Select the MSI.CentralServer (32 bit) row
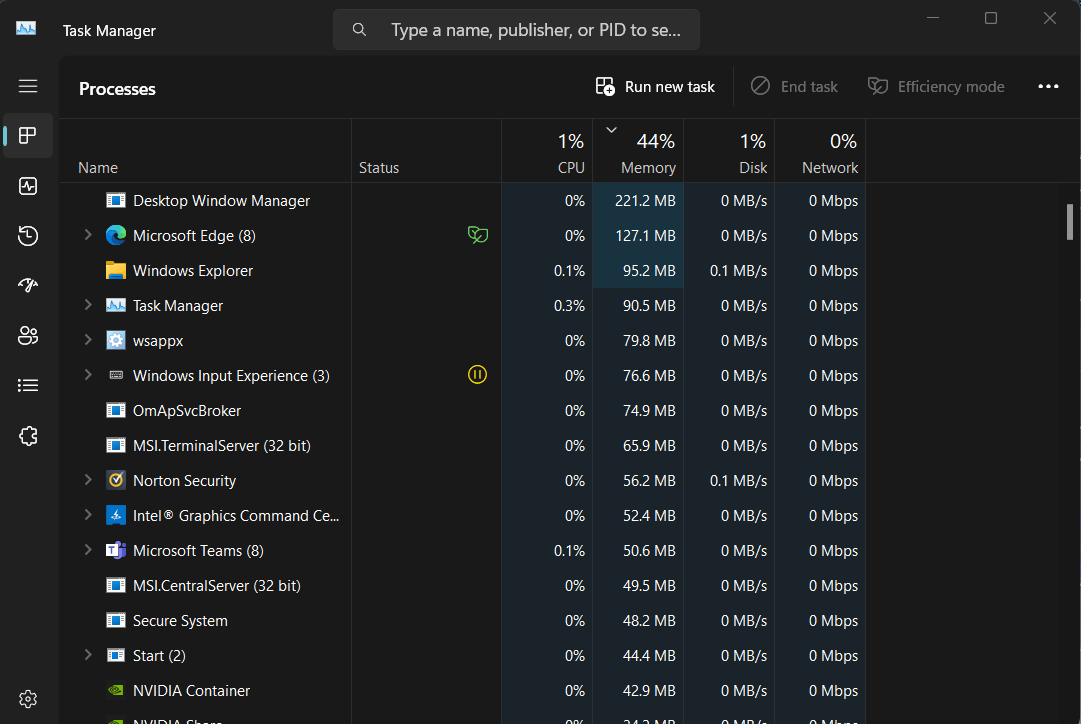This screenshot has width=1081, height=724. (462, 585)
